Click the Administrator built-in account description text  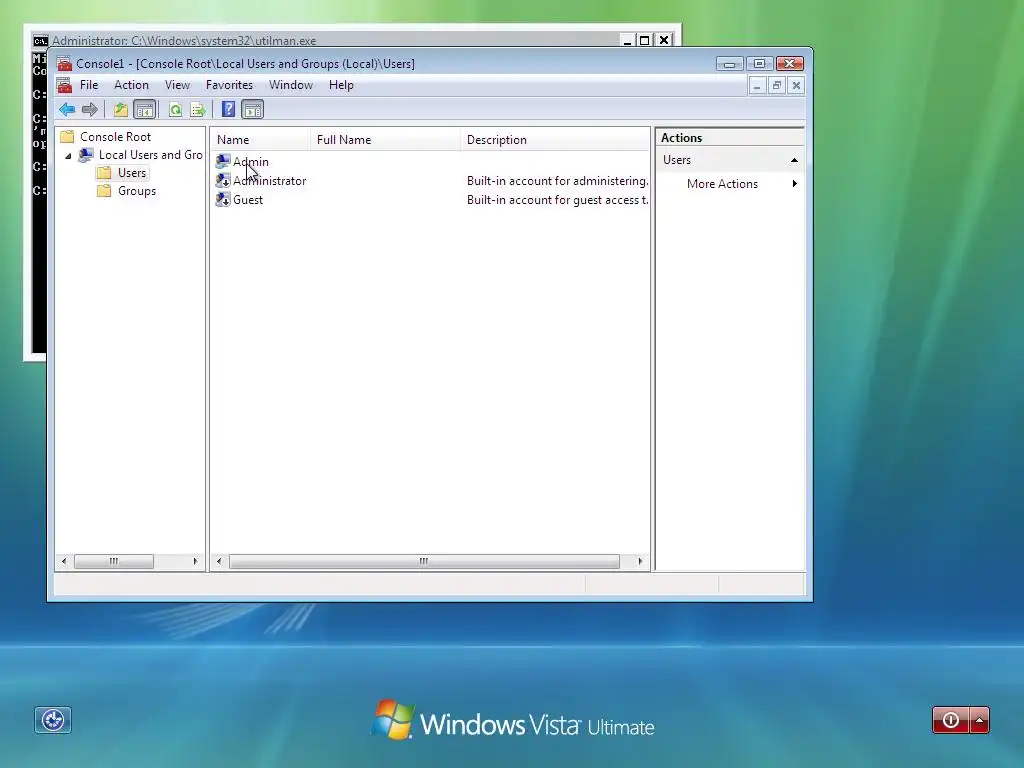558,181
